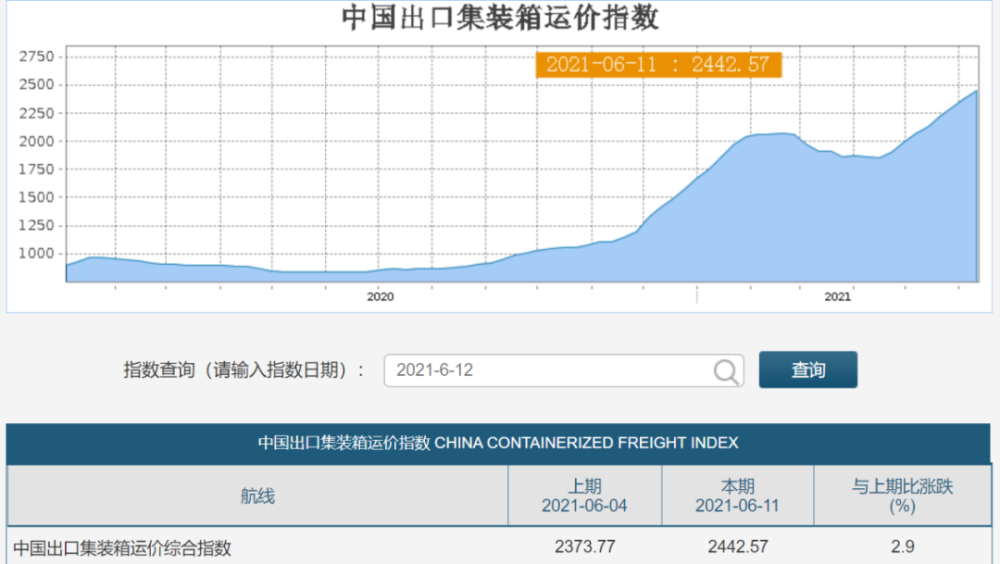Focus the index date input field
The height and width of the screenshot is (564, 1000).
pos(564,371)
